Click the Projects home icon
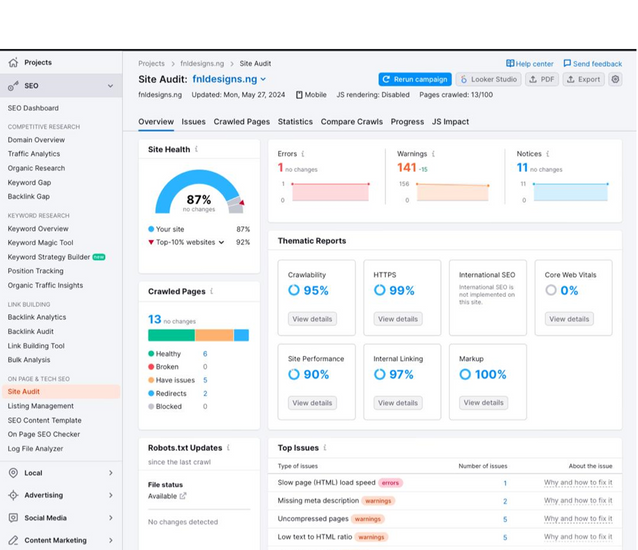Screen dimensions: 638x550 [x=13, y=62]
